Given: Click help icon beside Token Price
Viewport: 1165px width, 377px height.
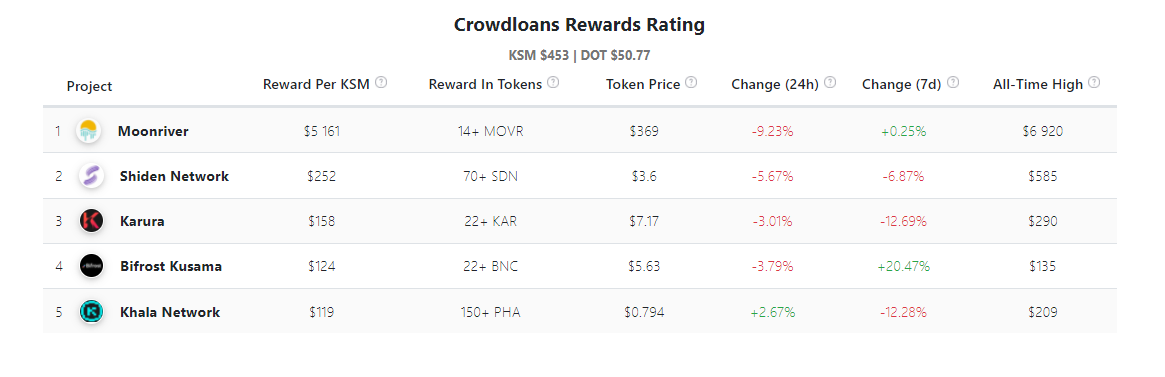Looking at the screenshot, I should point(691,83).
